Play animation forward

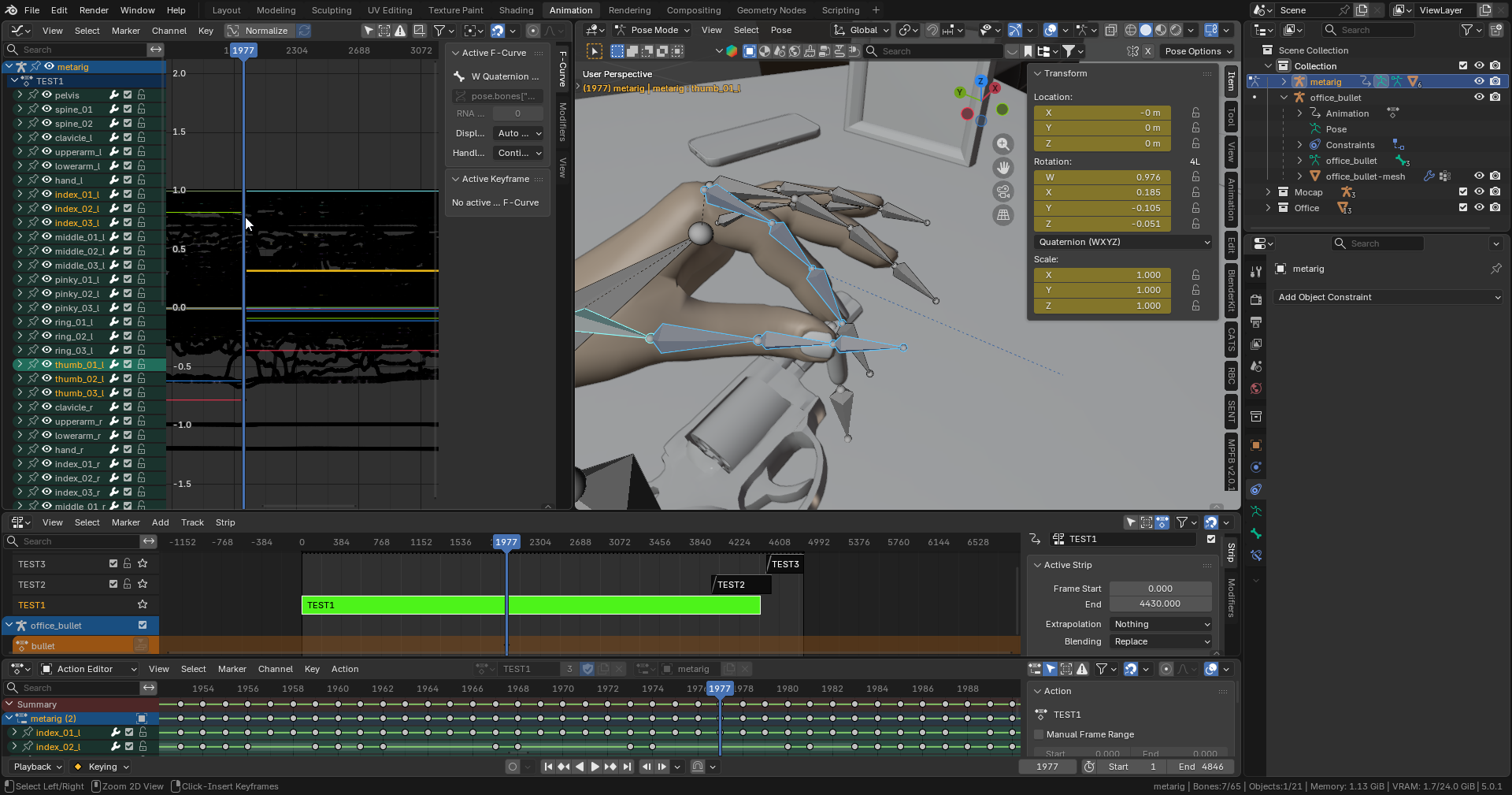[595, 767]
